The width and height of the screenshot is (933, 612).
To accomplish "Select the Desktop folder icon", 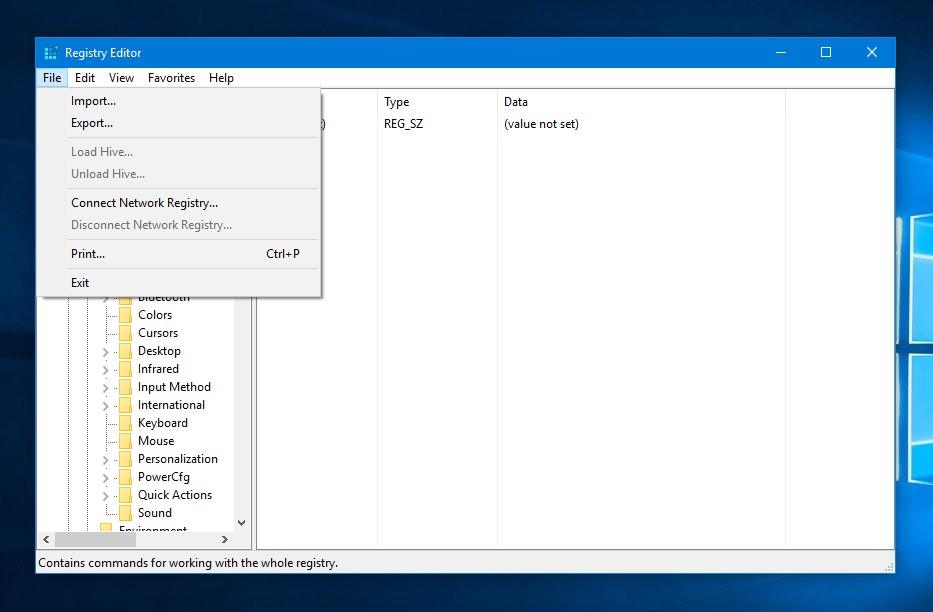I will click(126, 351).
